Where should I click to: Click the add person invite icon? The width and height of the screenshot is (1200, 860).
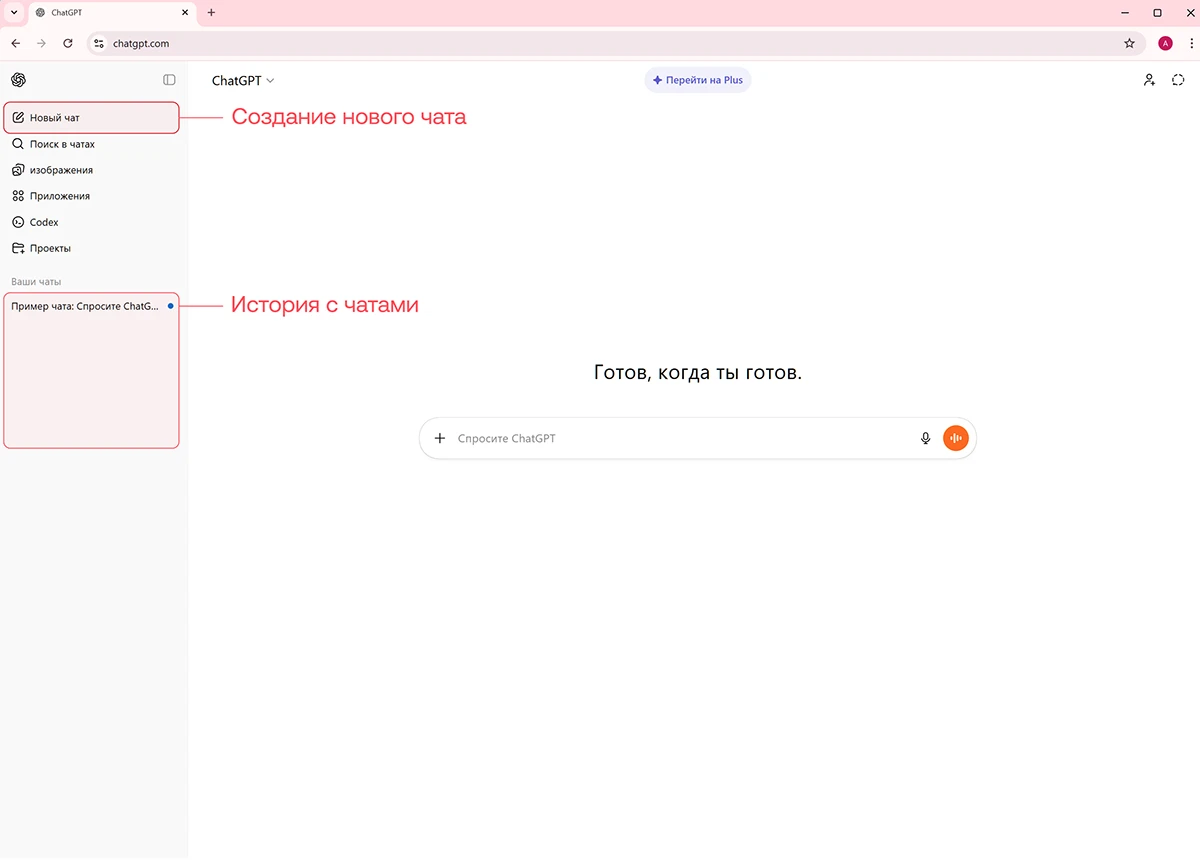click(1149, 80)
